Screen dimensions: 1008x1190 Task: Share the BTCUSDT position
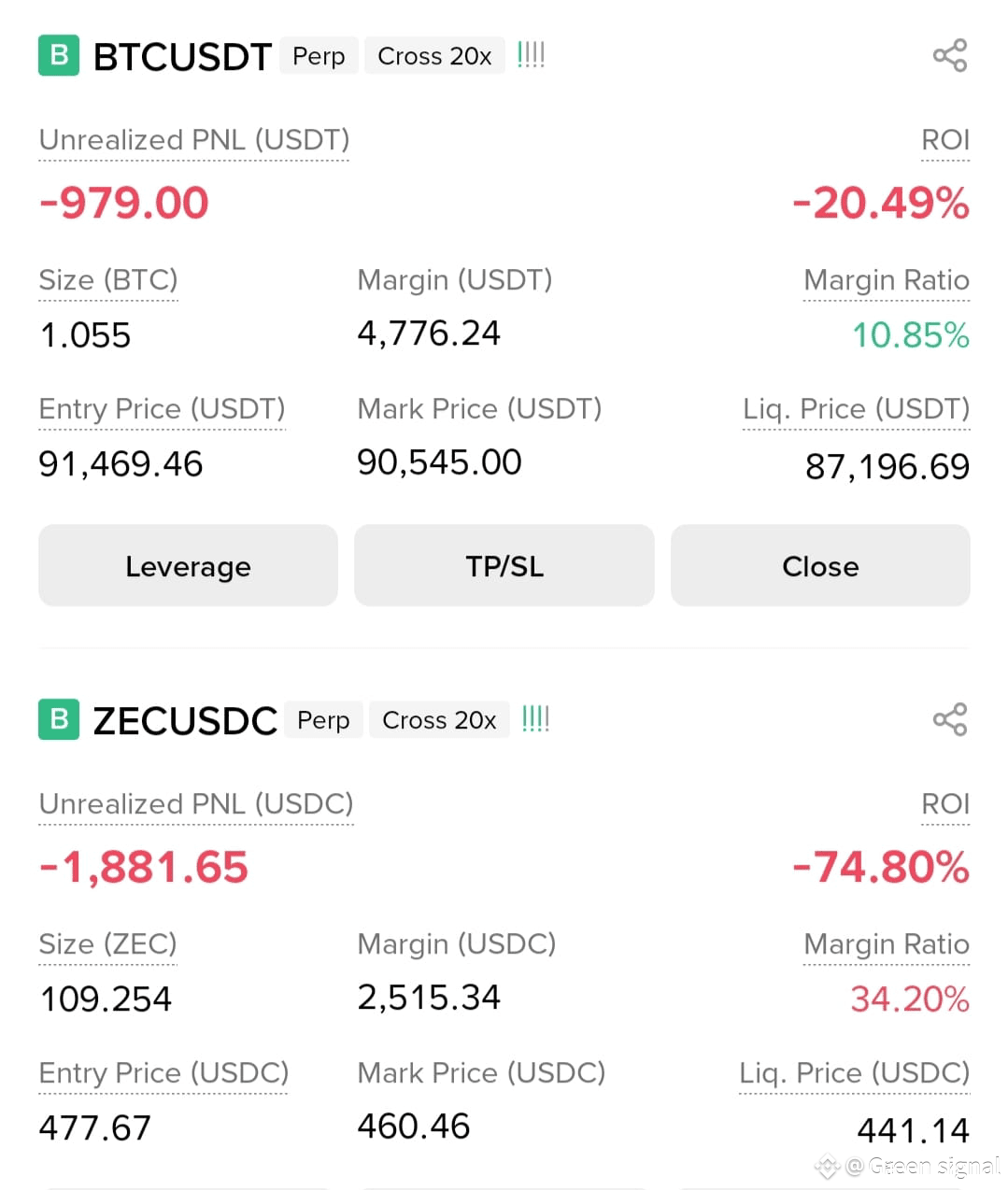(x=950, y=56)
